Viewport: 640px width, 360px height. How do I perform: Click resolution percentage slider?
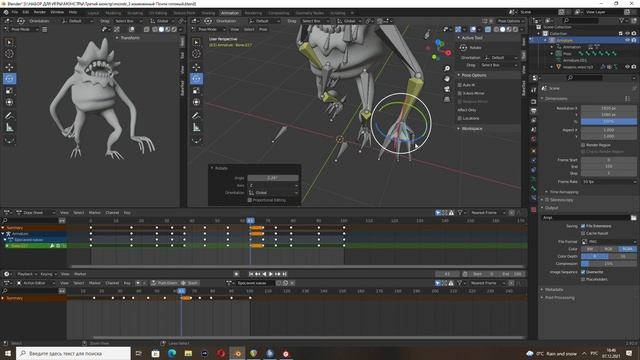[x=608, y=122]
